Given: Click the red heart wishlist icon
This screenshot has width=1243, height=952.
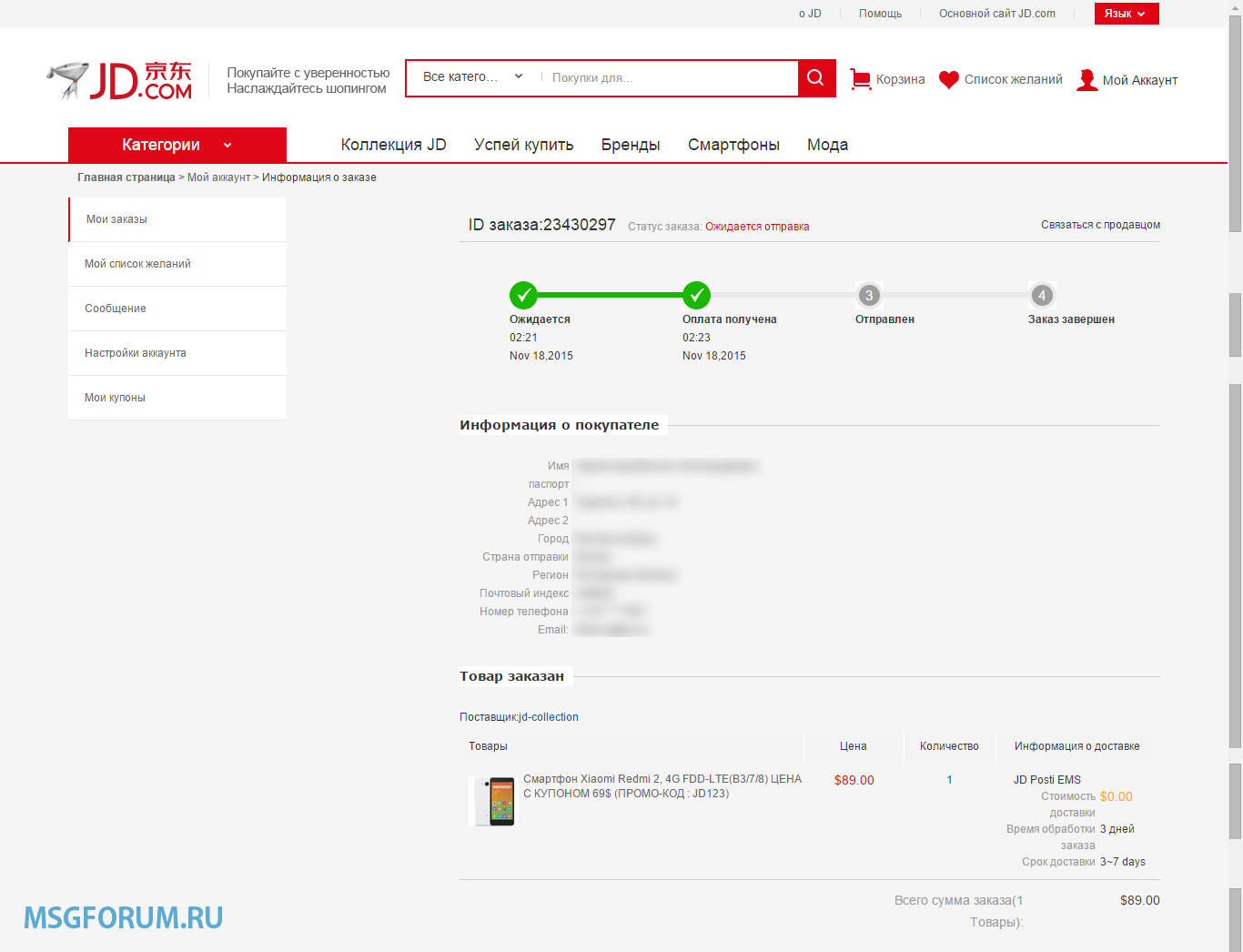Looking at the screenshot, I should click(949, 80).
